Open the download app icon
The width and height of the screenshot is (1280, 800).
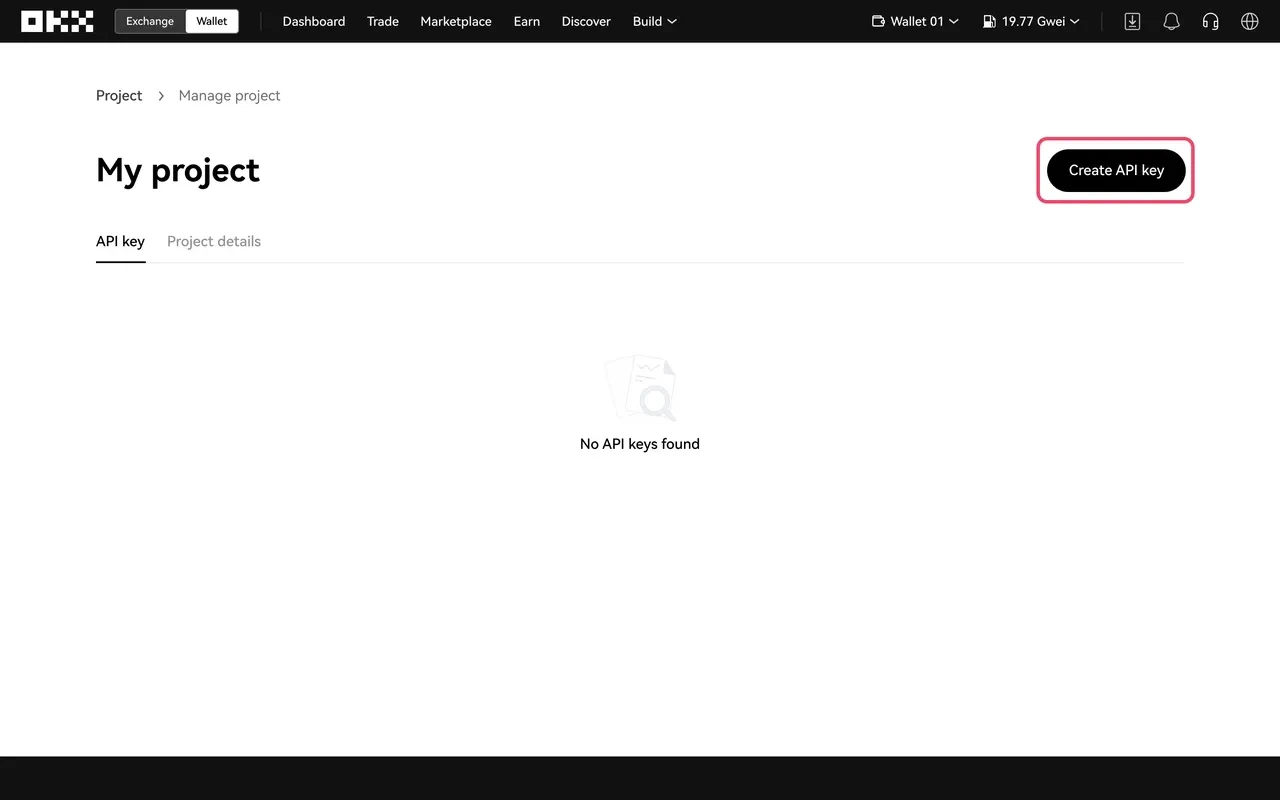click(1132, 21)
